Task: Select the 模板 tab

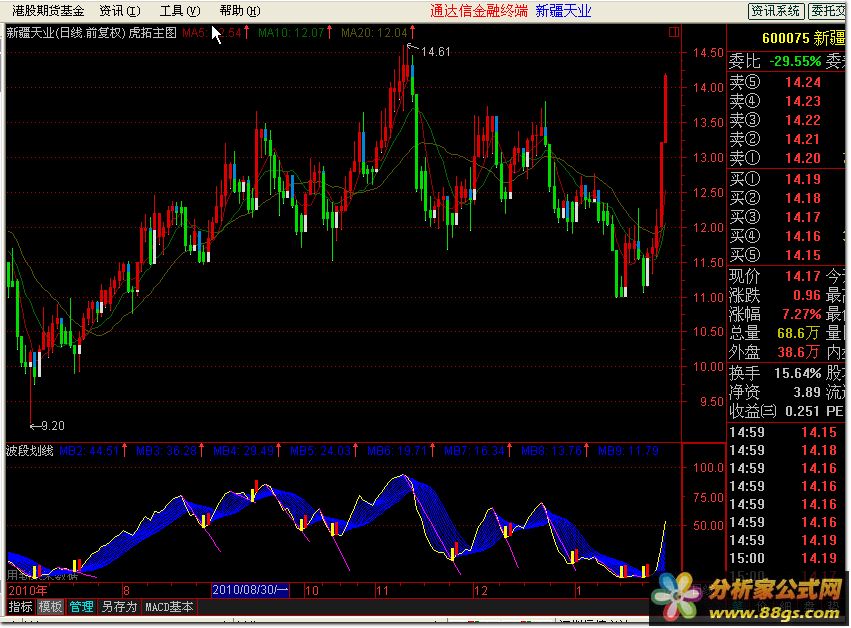Action: point(50,606)
